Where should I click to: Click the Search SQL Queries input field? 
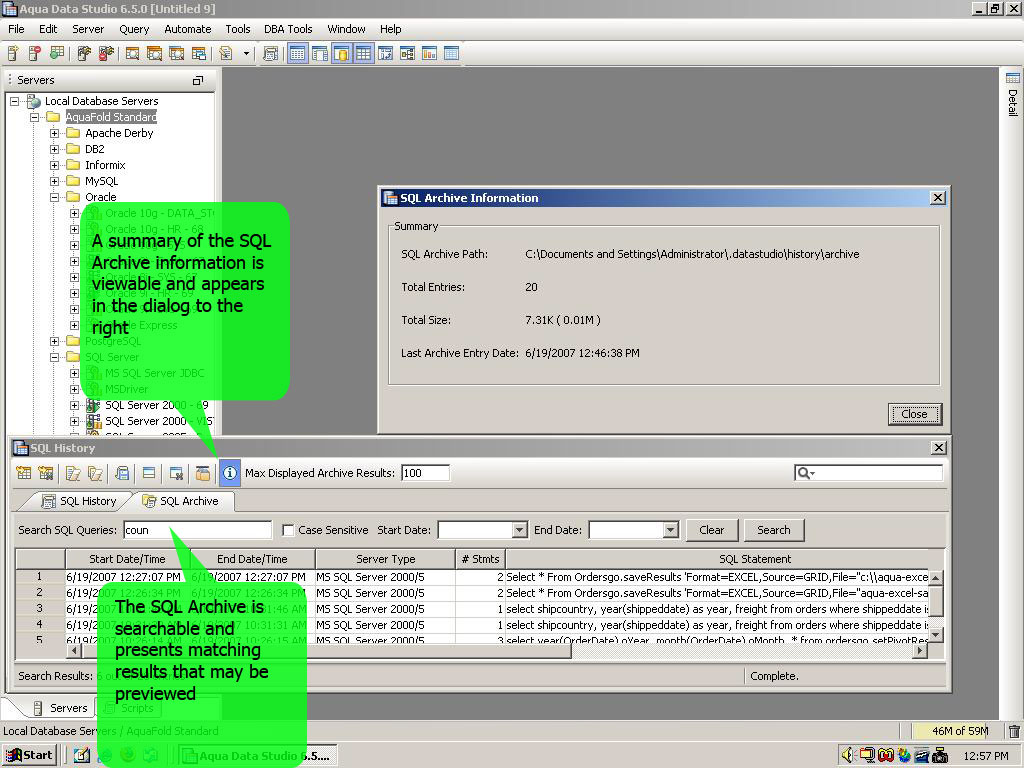pyautogui.click(x=197, y=530)
